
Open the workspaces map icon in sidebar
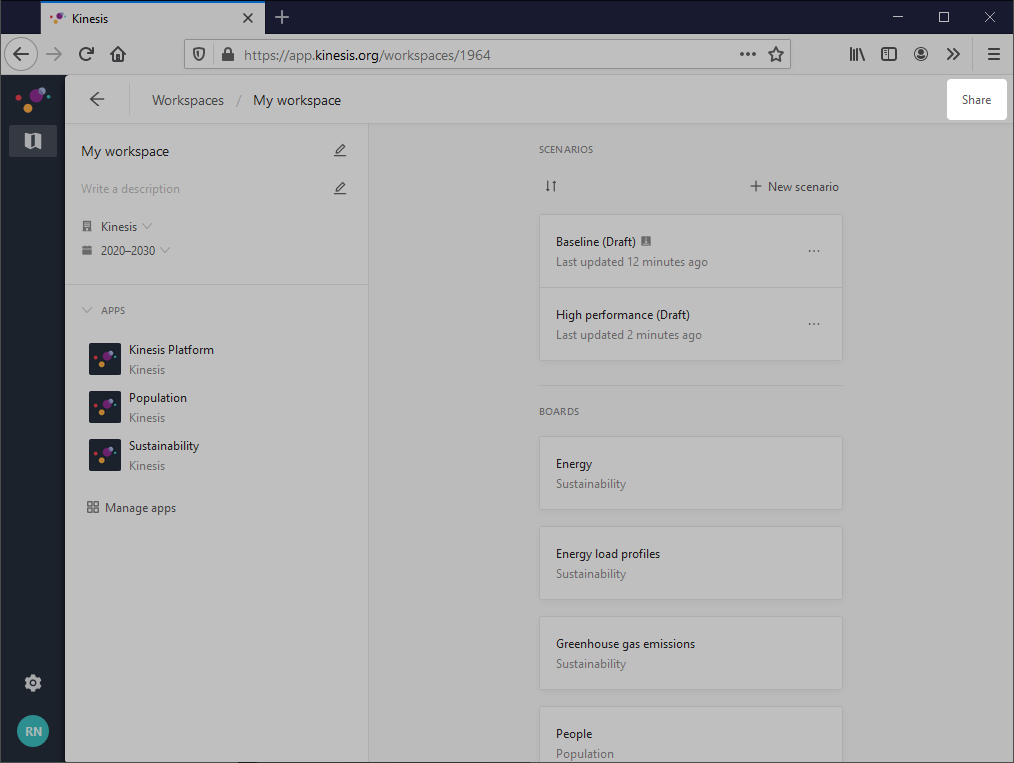33,141
